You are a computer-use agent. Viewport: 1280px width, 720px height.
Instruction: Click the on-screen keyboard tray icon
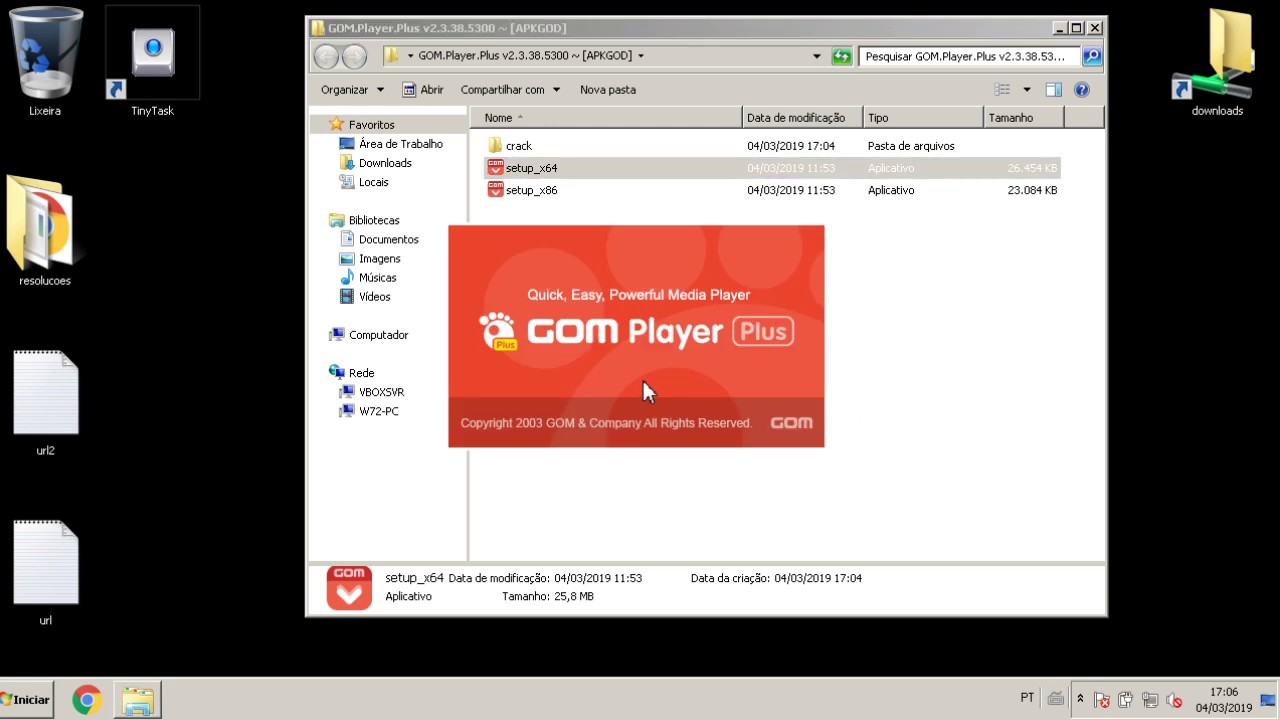click(x=1055, y=699)
